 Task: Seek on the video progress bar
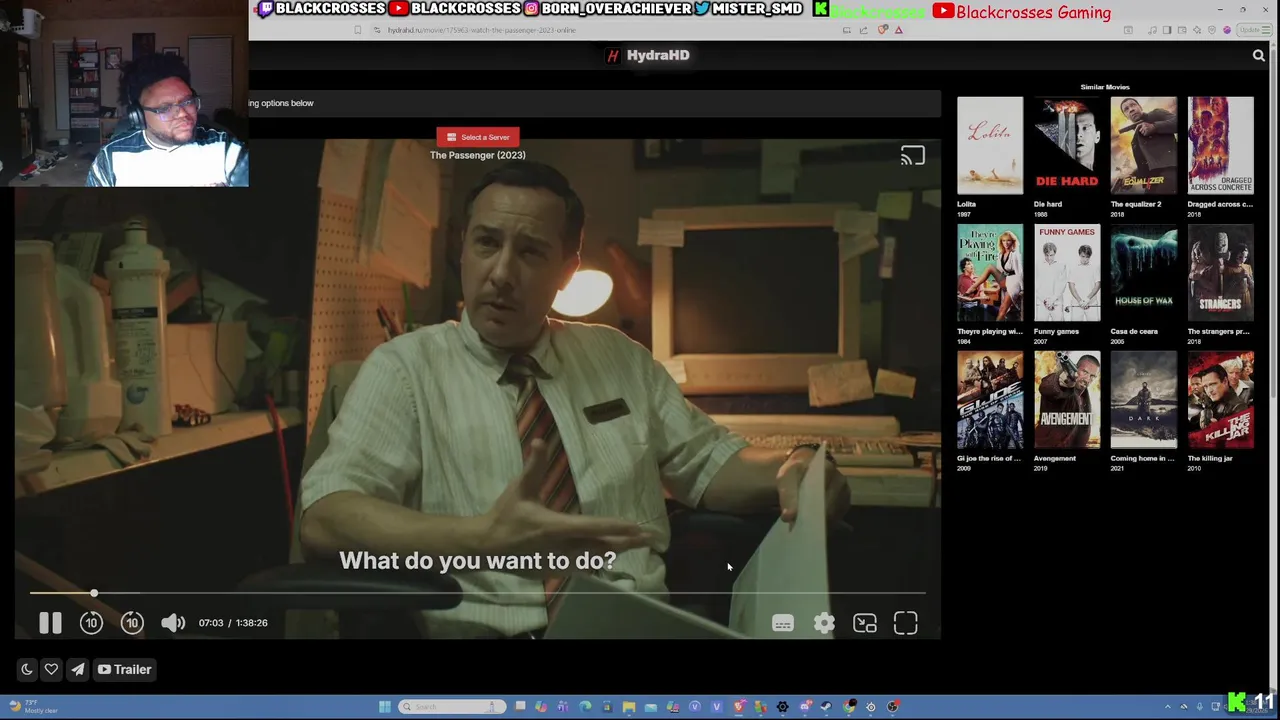pyautogui.click(x=478, y=593)
